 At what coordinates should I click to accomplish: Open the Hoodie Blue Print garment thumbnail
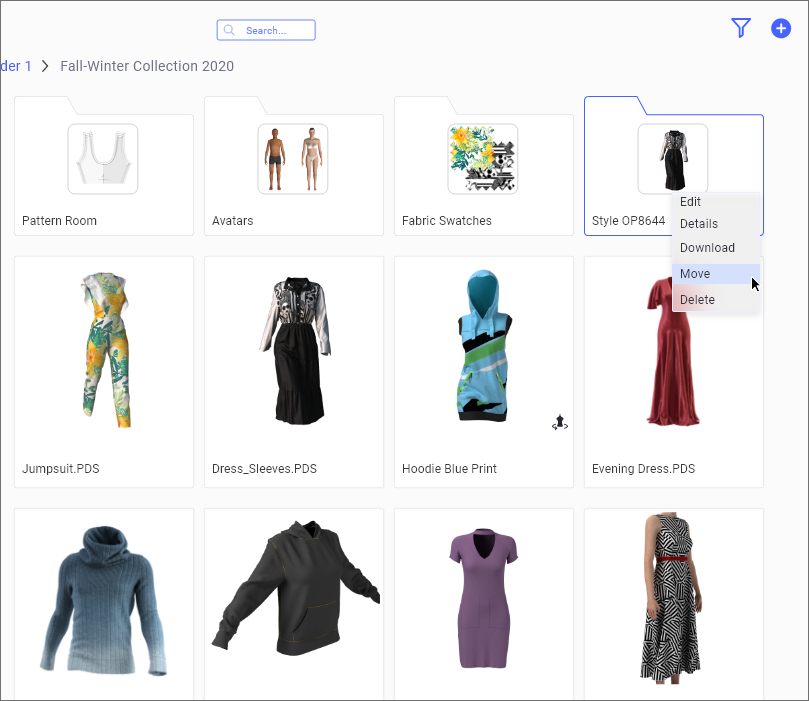(x=484, y=347)
